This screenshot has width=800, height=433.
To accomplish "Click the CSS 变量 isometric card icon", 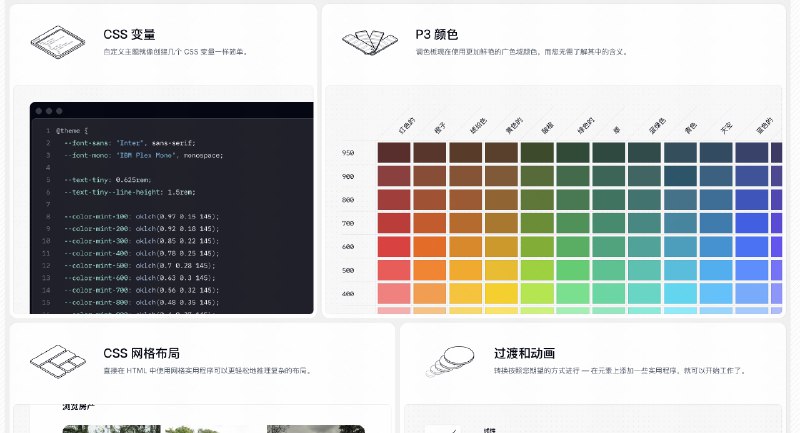I will click(56, 41).
